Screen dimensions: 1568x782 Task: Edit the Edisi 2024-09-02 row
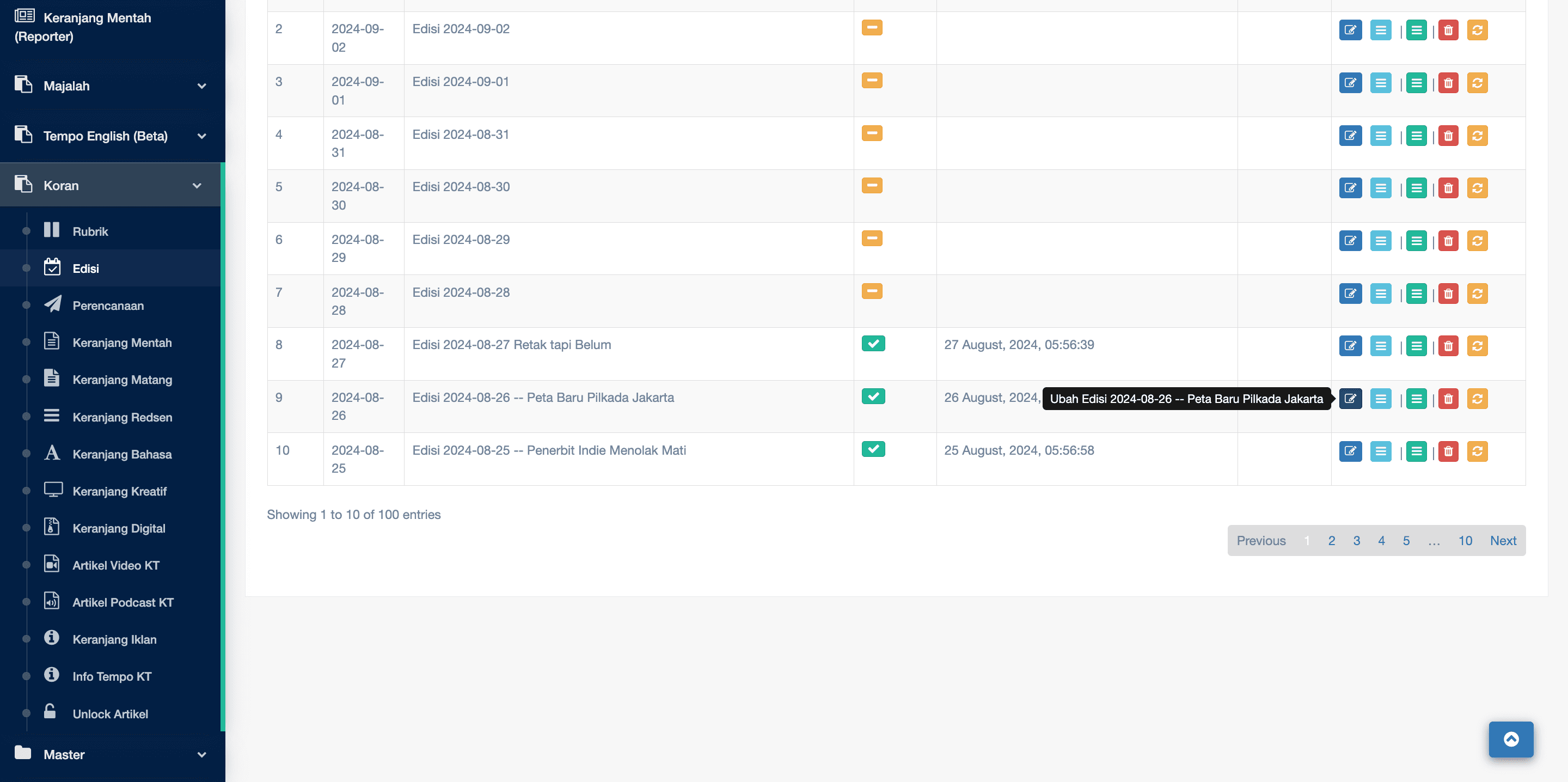click(x=1350, y=30)
